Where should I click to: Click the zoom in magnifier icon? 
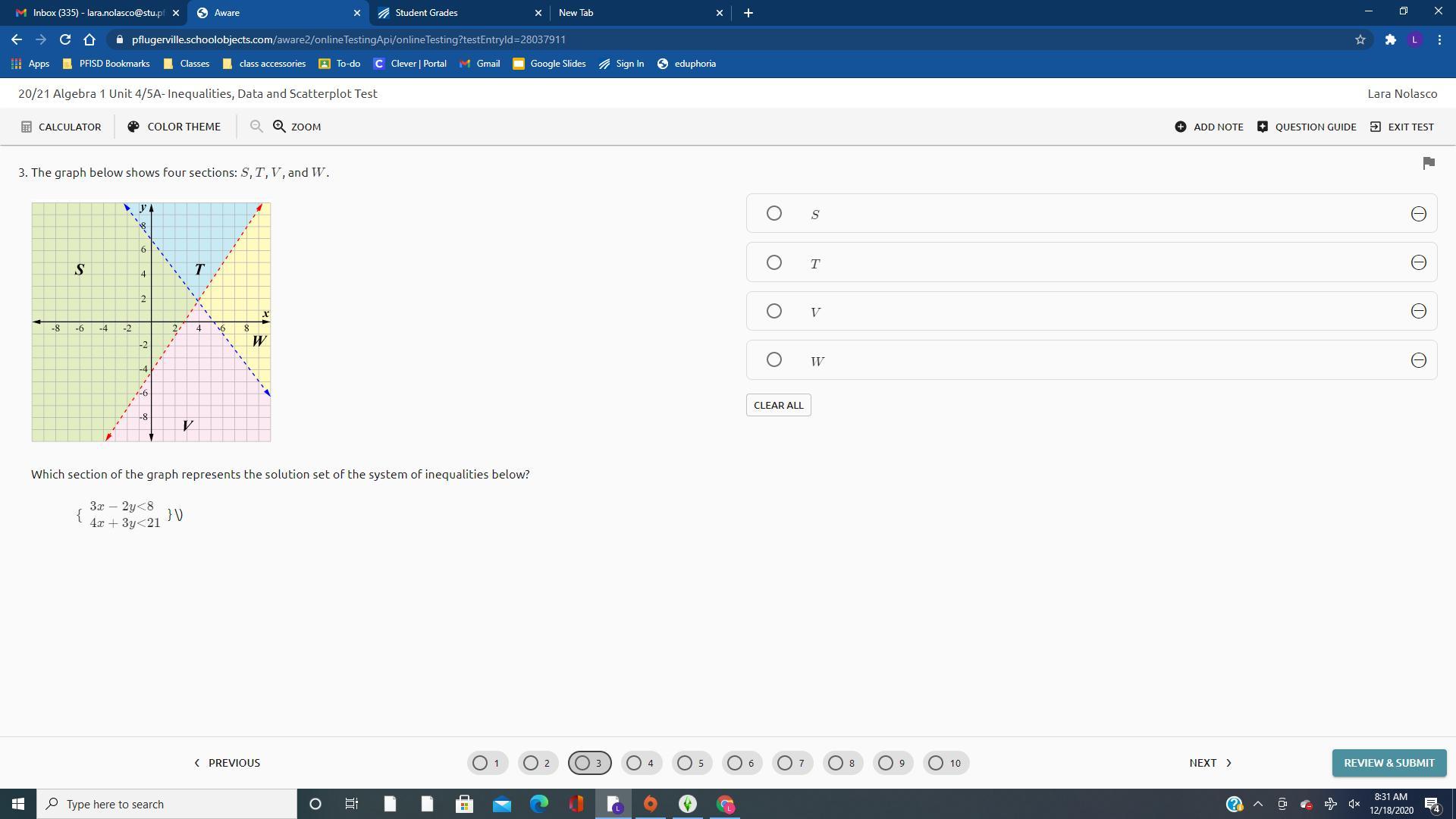(280, 127)
